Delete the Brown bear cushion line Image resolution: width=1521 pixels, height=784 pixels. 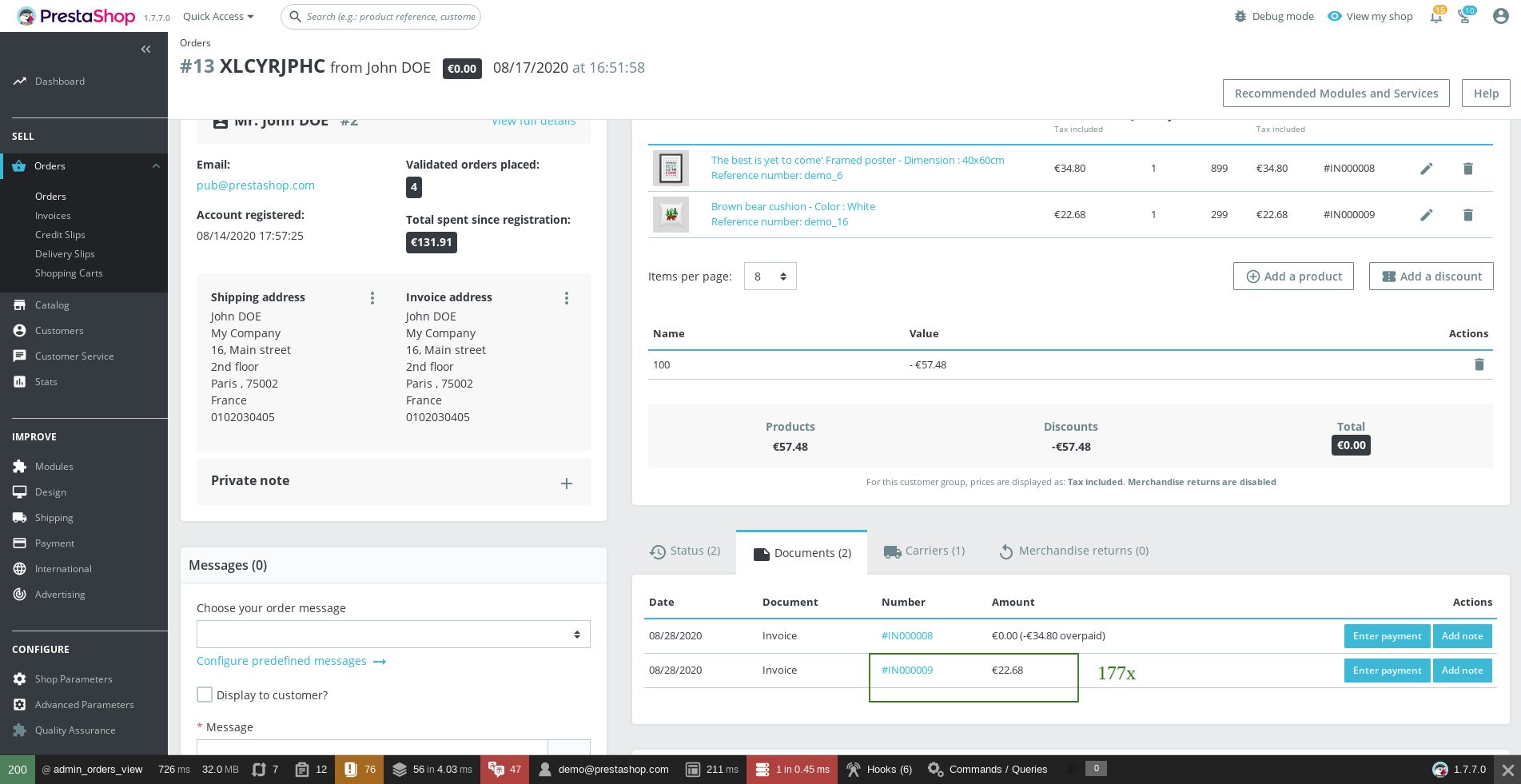(1468, 215)
